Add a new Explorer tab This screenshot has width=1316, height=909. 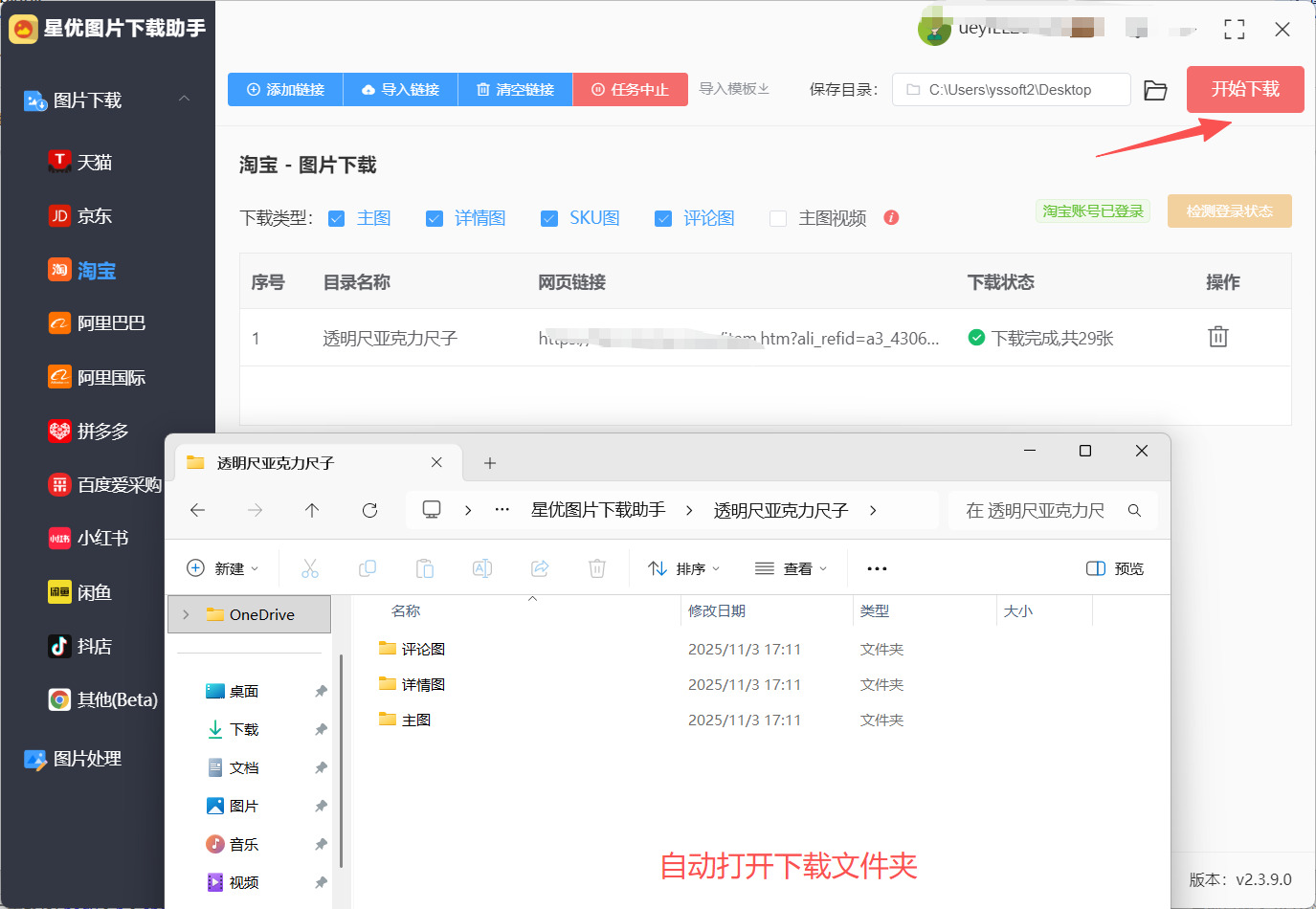(x=490, y=463)
